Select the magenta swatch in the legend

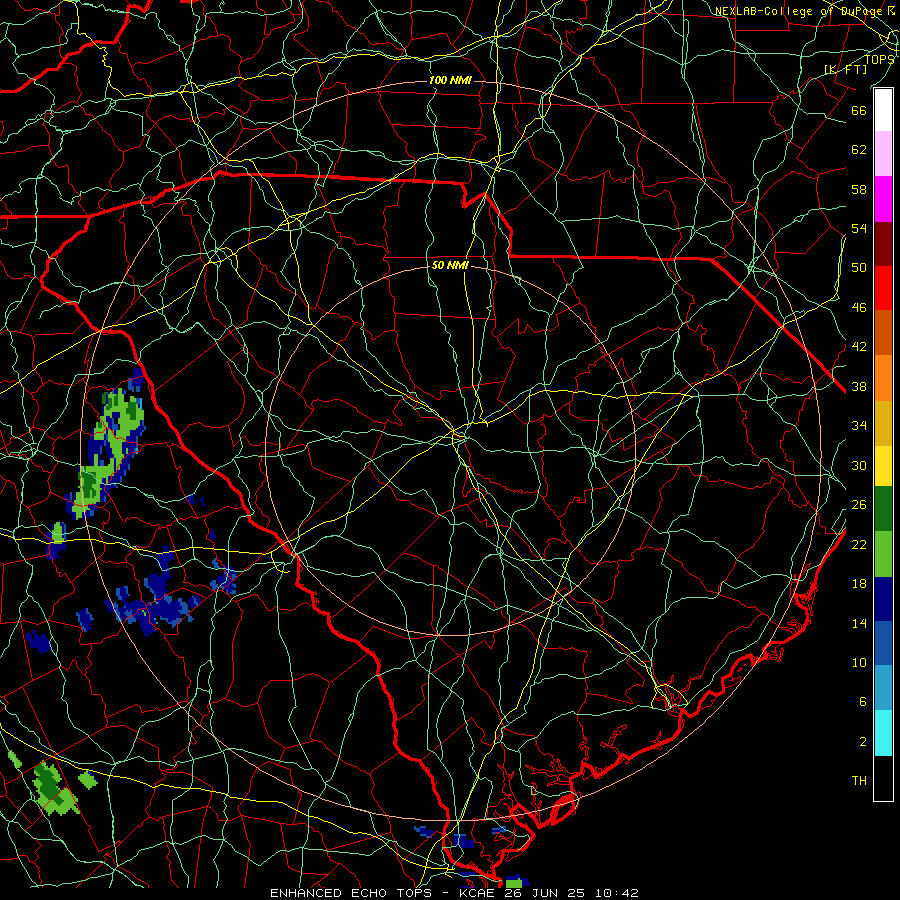pyautogui.click(x=883, y=199)
